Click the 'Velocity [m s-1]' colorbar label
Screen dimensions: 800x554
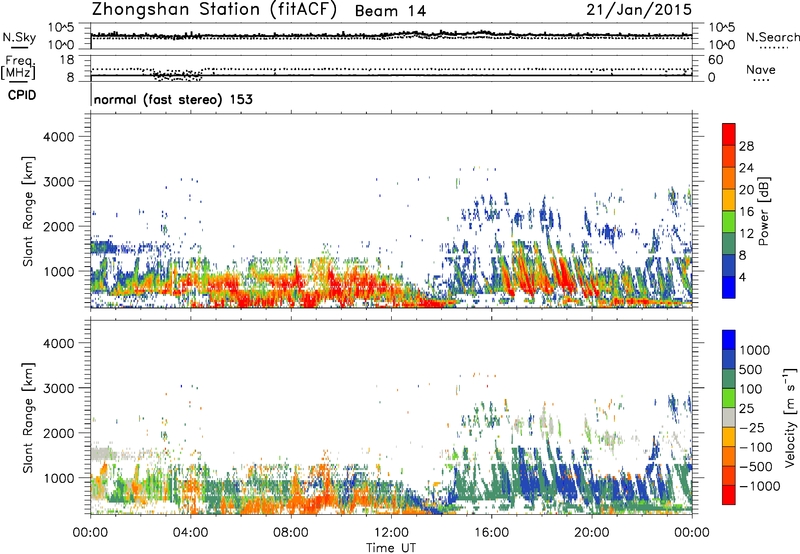tap(790, 417)
